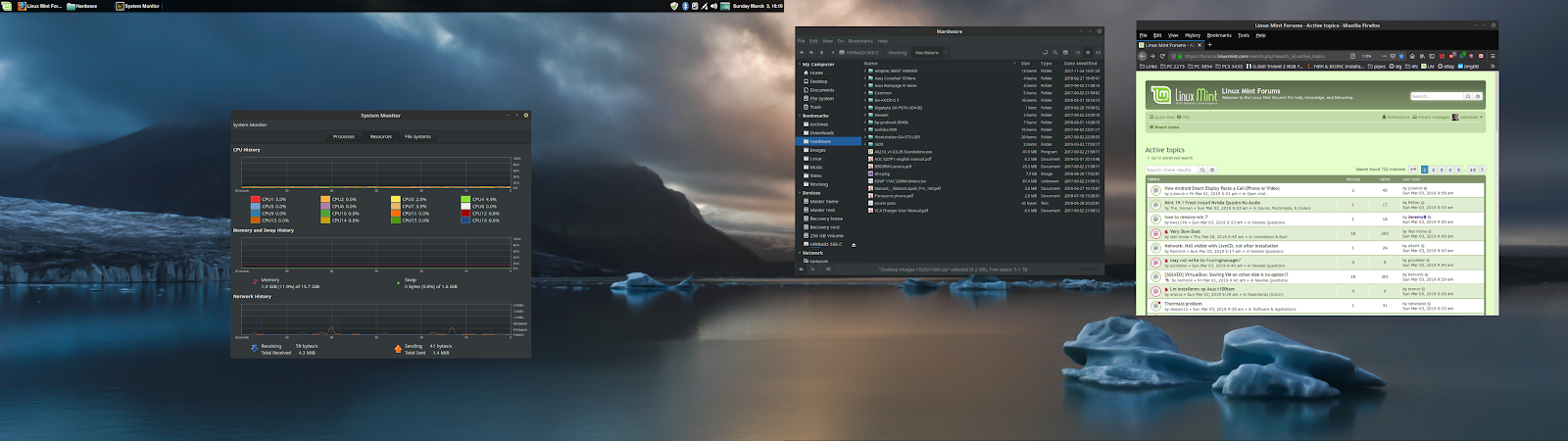
Task: Open the PC 2273 bookmark in Firefox
Action: [1172, 67]
